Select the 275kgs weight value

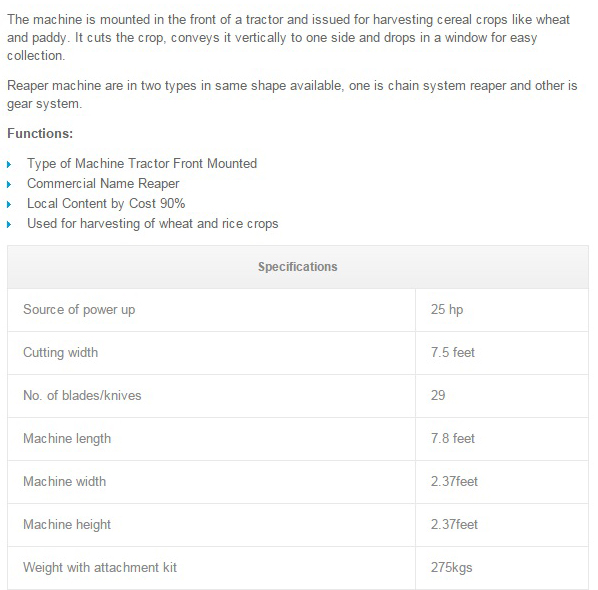pyautogui.click(x=452, y=567)
